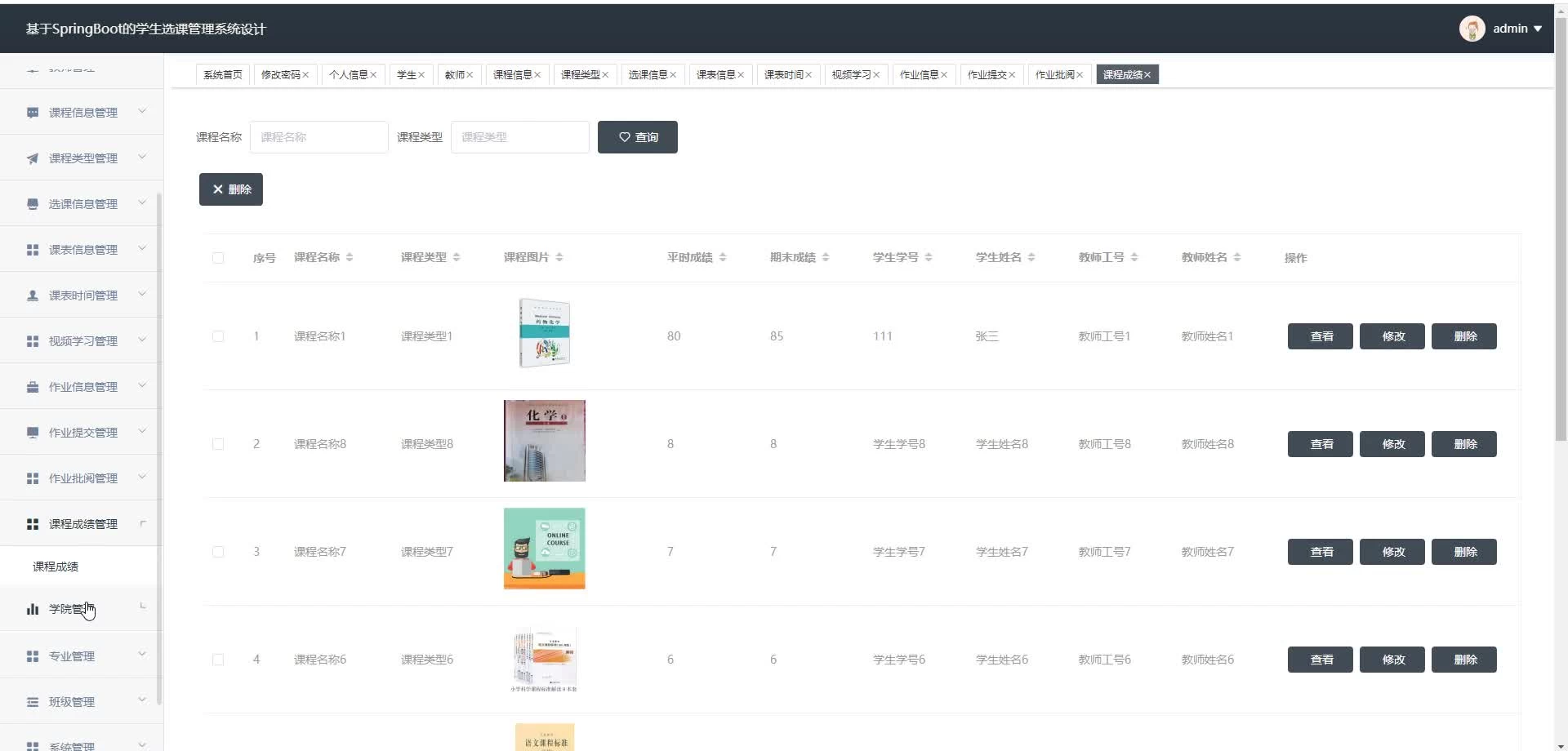Click 查看 for 课程名称6 row

tap(1321, 660)
